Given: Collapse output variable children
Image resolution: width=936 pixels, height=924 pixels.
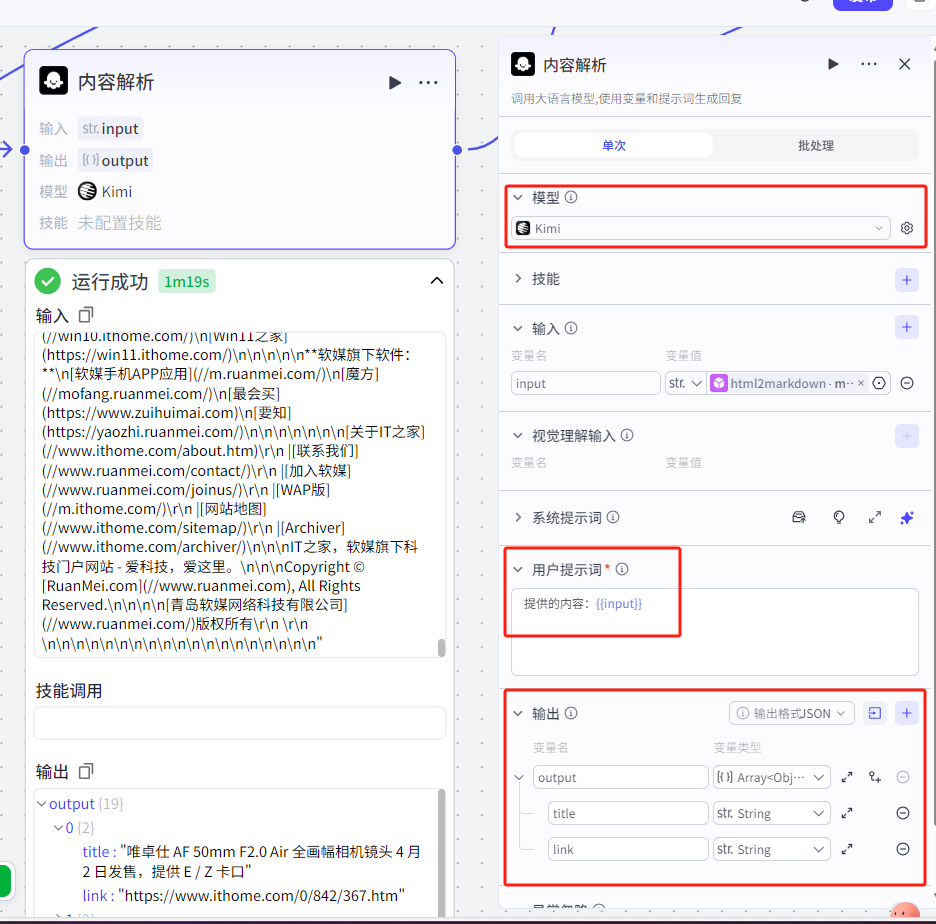Looking at the screenshot, I should click(x=519, y=778).
